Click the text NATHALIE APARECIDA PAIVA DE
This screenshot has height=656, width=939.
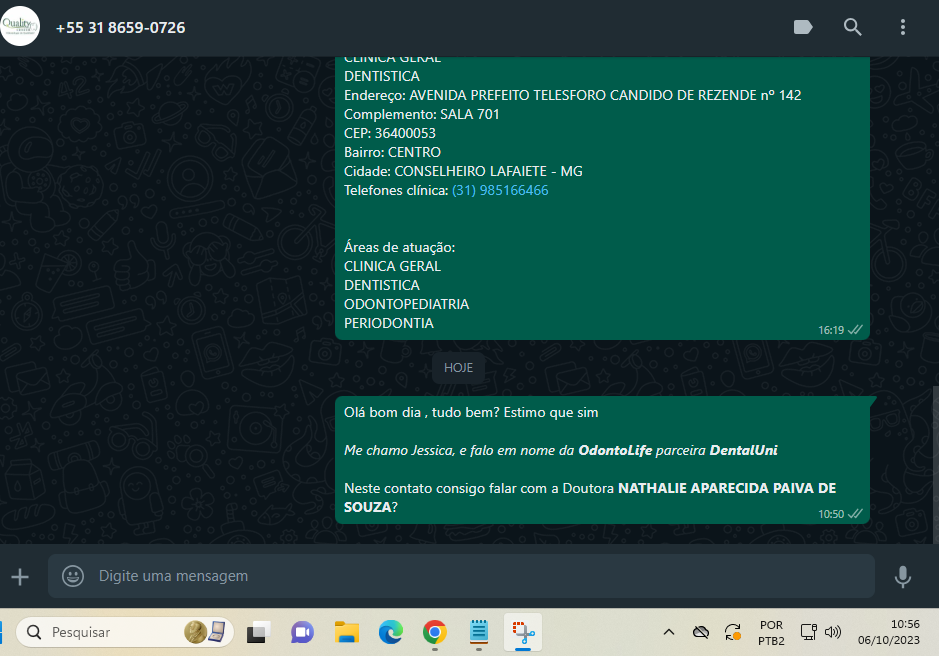[x=727, y=488]
